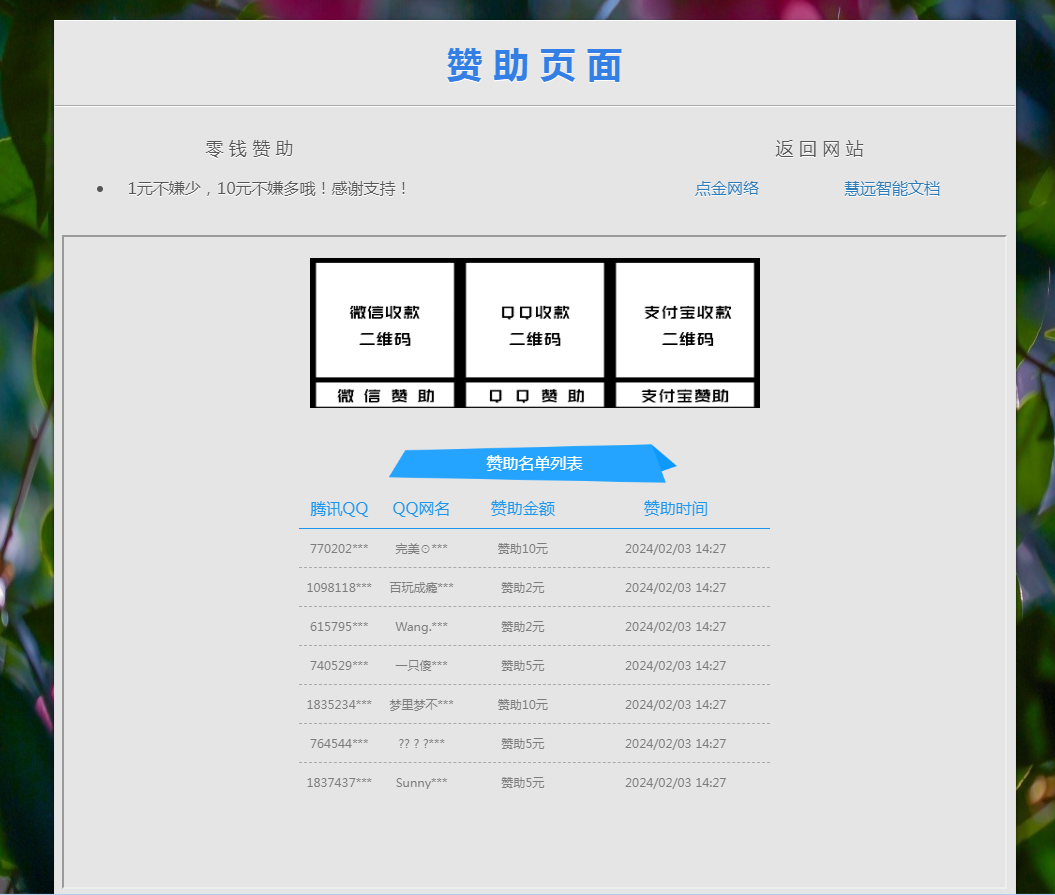Click QQ number 615795***

[339, 626]
